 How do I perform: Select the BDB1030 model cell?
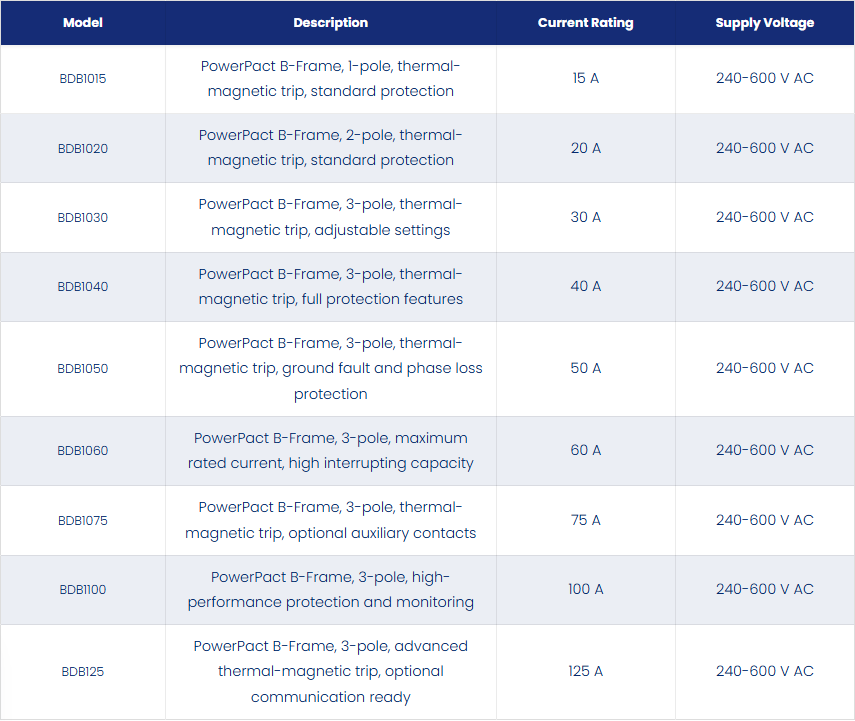coord(83,218)
